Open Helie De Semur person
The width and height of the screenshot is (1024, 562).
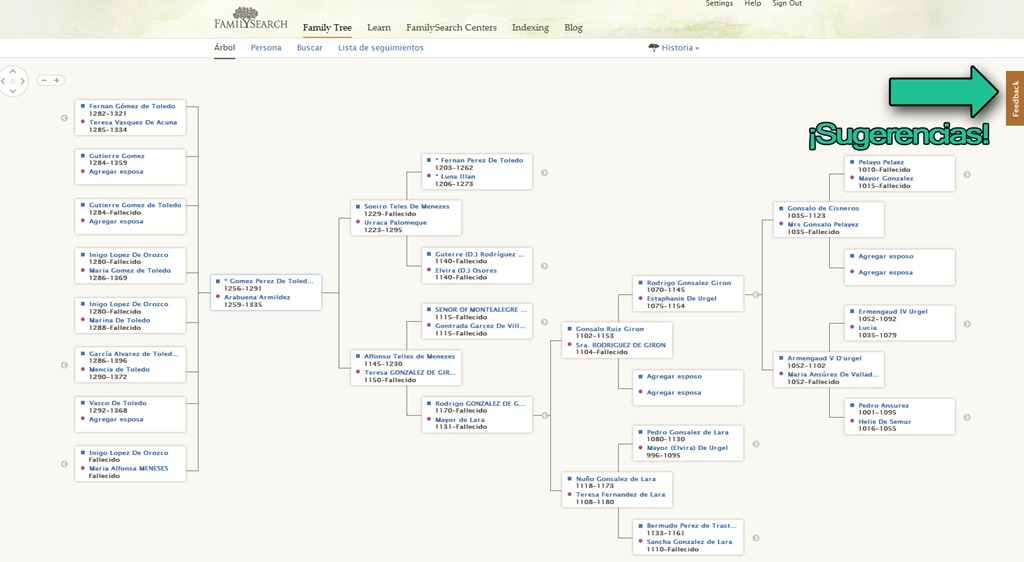point(885,422)
